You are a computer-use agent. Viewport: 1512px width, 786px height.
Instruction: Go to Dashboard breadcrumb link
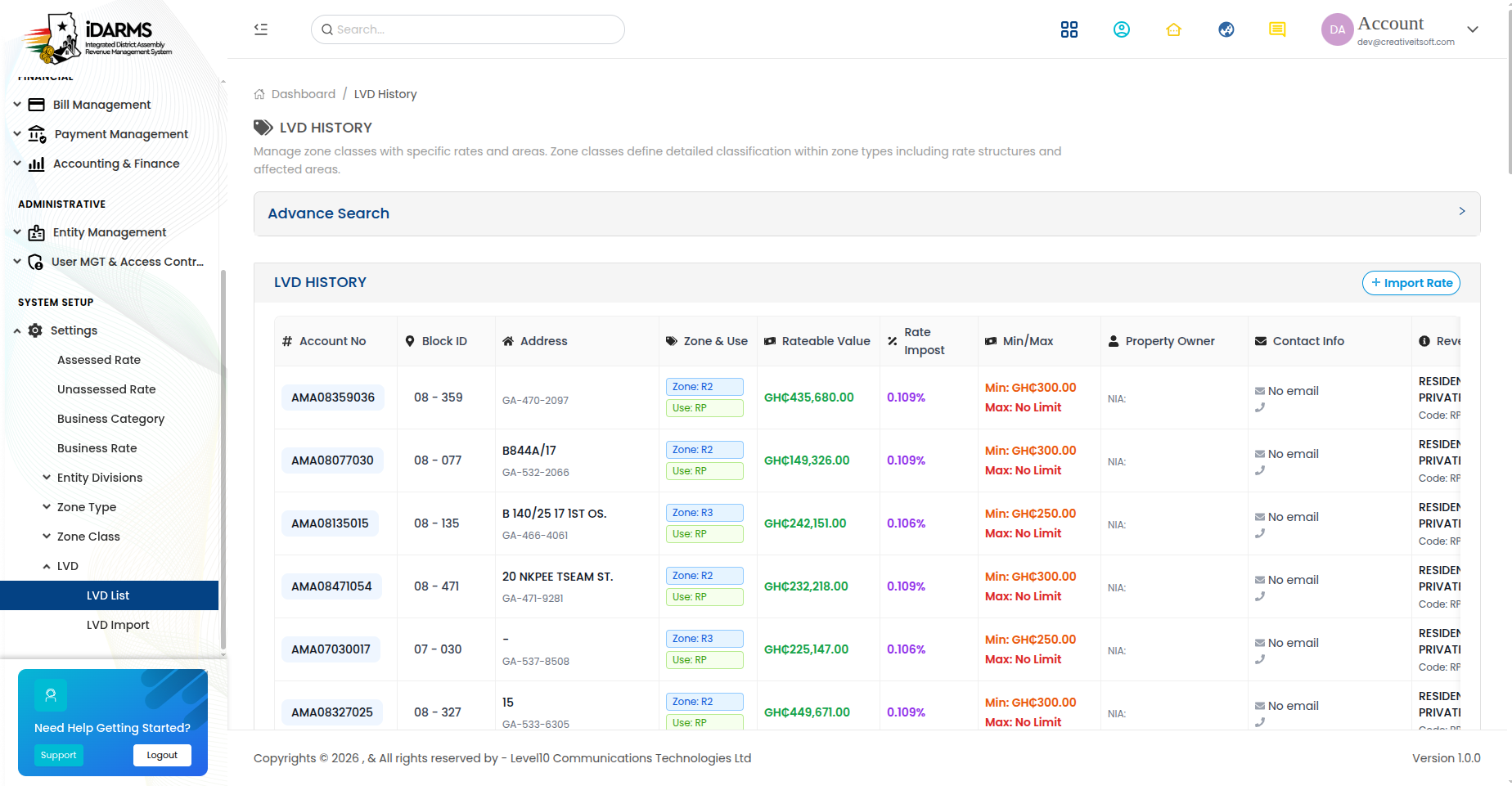click(304, 94)
